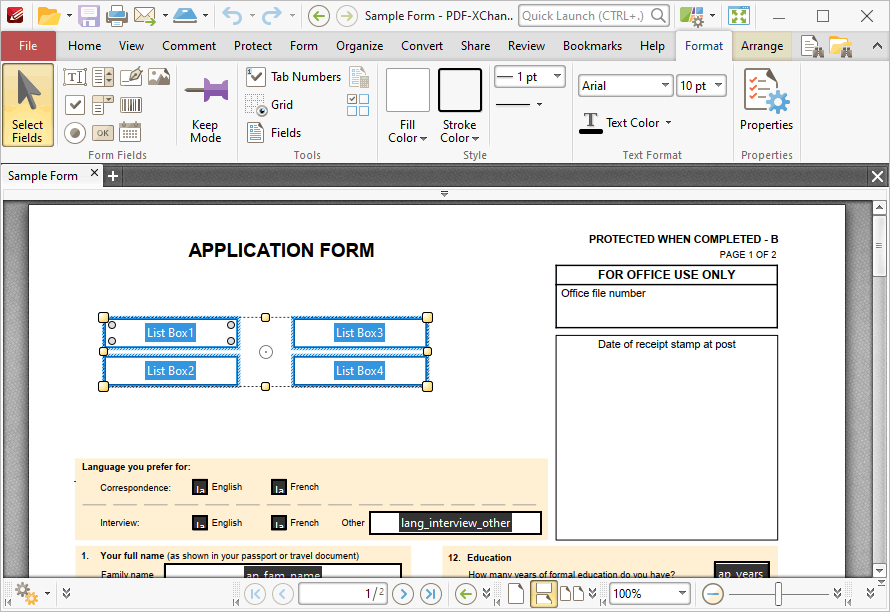Select the Check Box field tool
The image size is (890, 612).
tap(75, 105)
